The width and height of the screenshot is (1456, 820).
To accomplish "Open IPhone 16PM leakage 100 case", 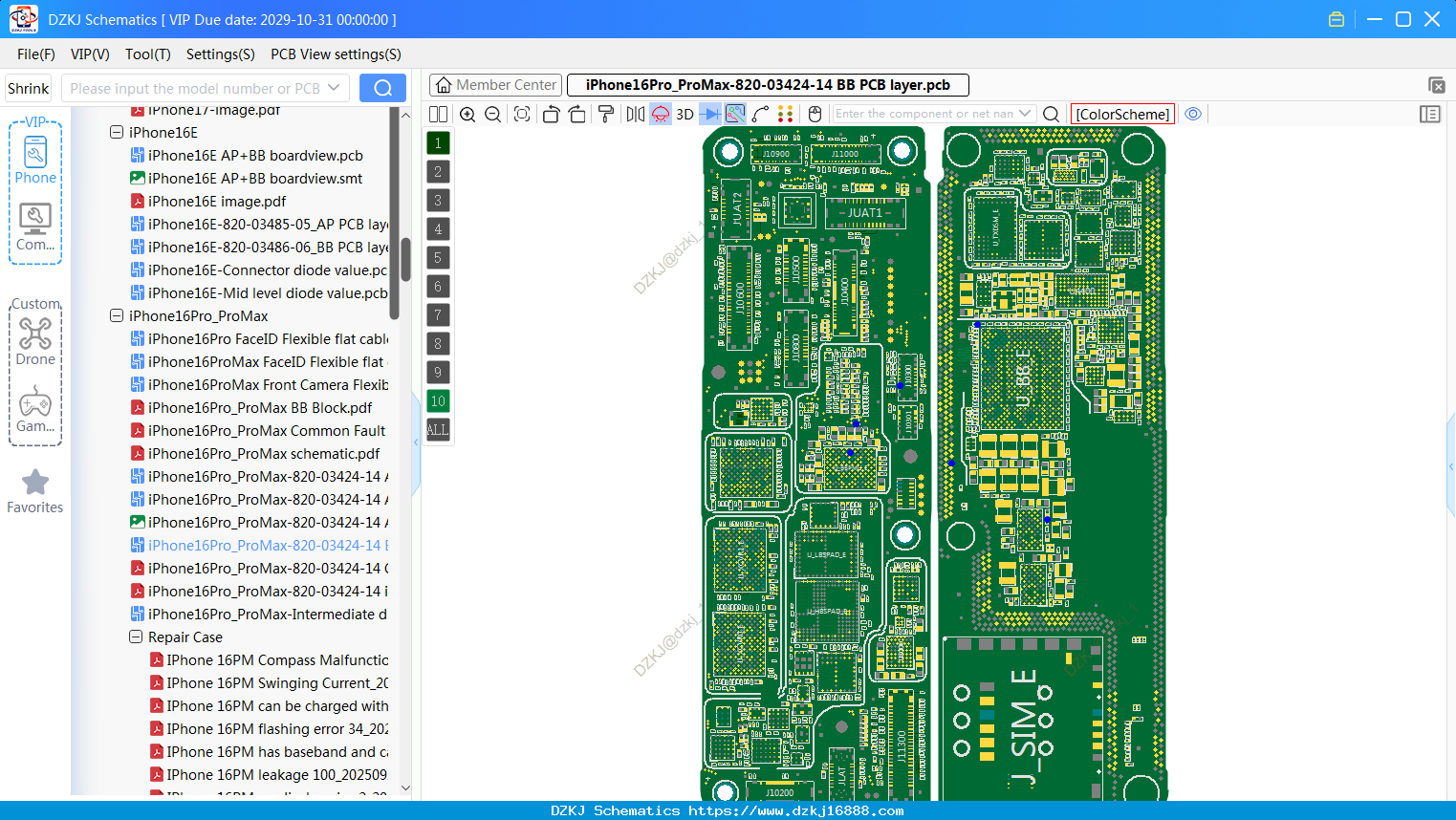I will coord(270,775).
